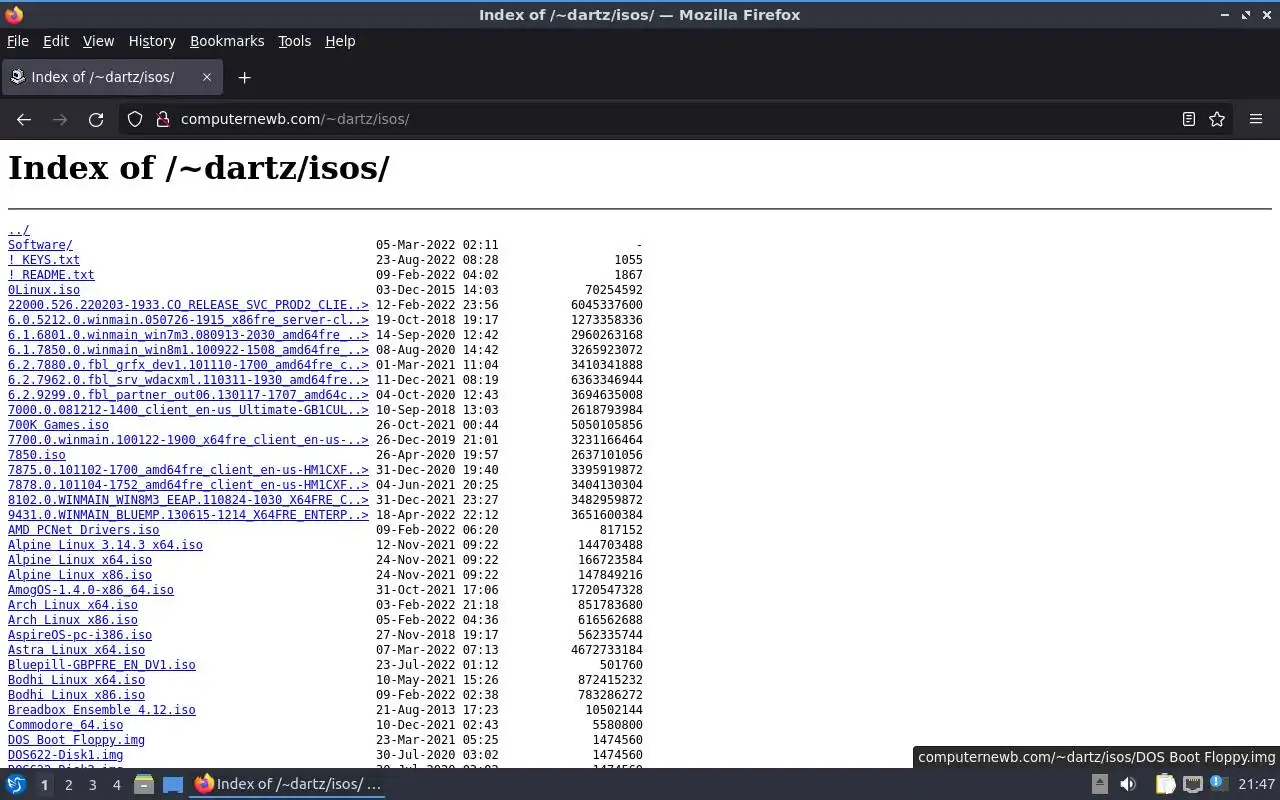Reload the current page
The width and height of the screenshot is (1280, 800).
coord(96,119)
